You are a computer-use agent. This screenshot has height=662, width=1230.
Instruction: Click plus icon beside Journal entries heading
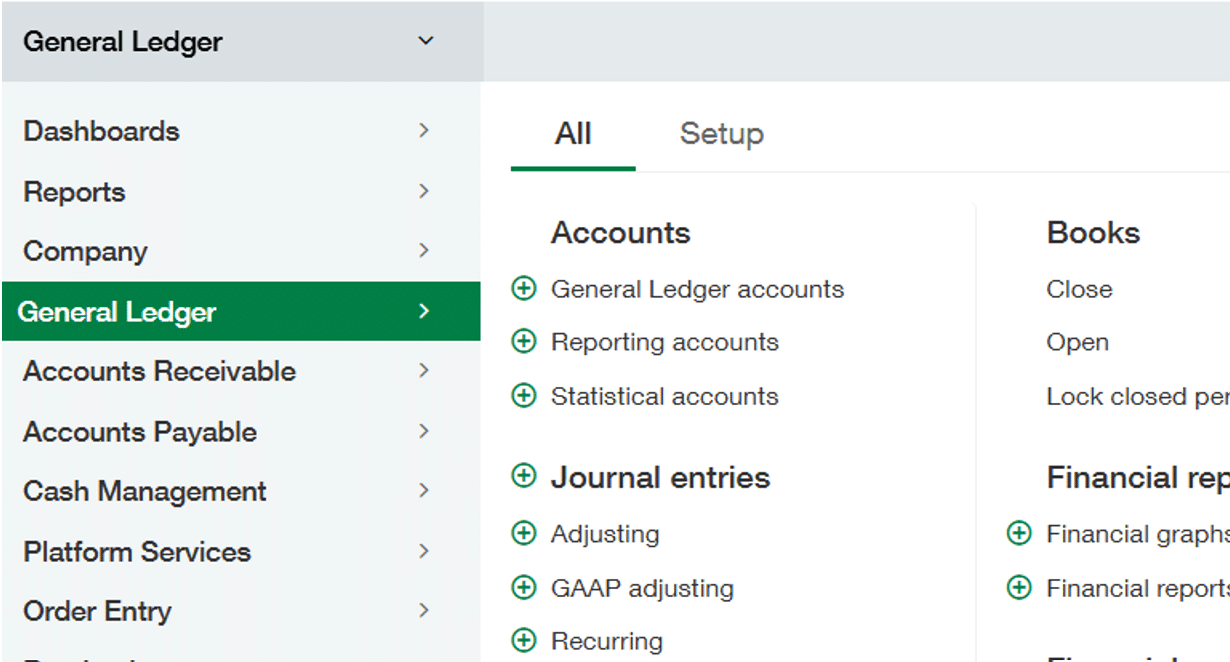coord(523,476)
